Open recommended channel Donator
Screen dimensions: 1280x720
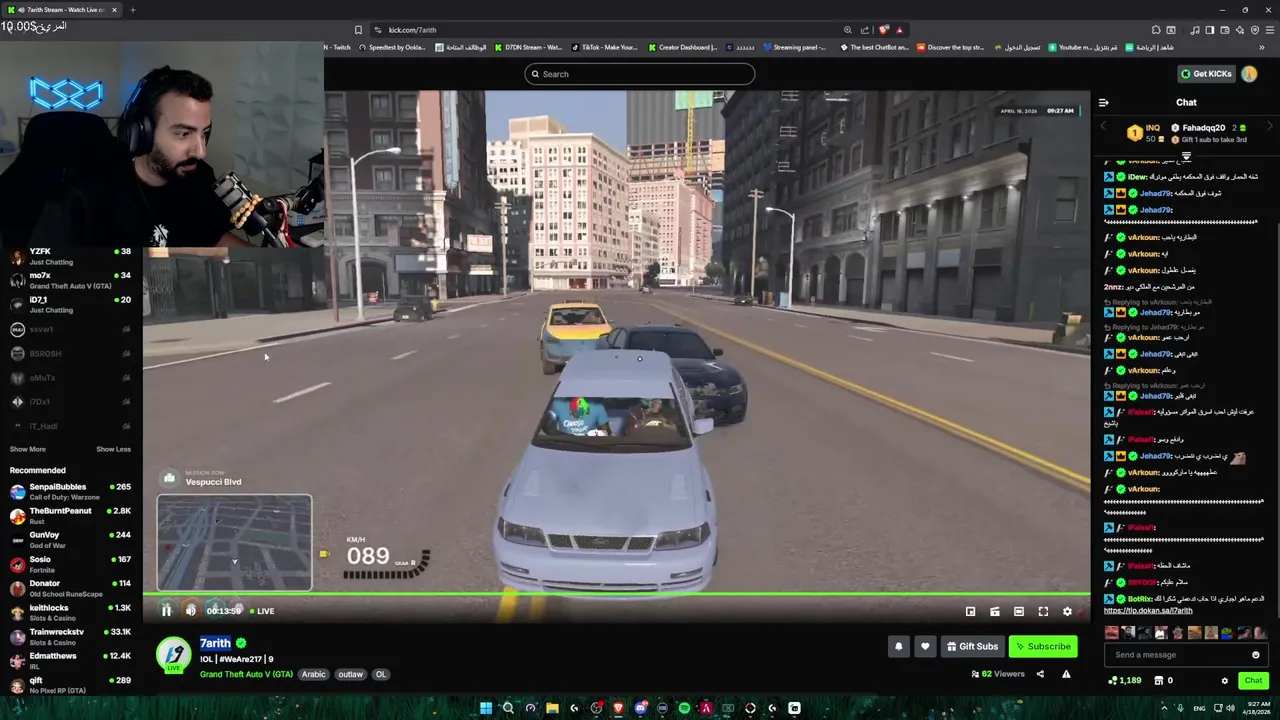point(70,588)
